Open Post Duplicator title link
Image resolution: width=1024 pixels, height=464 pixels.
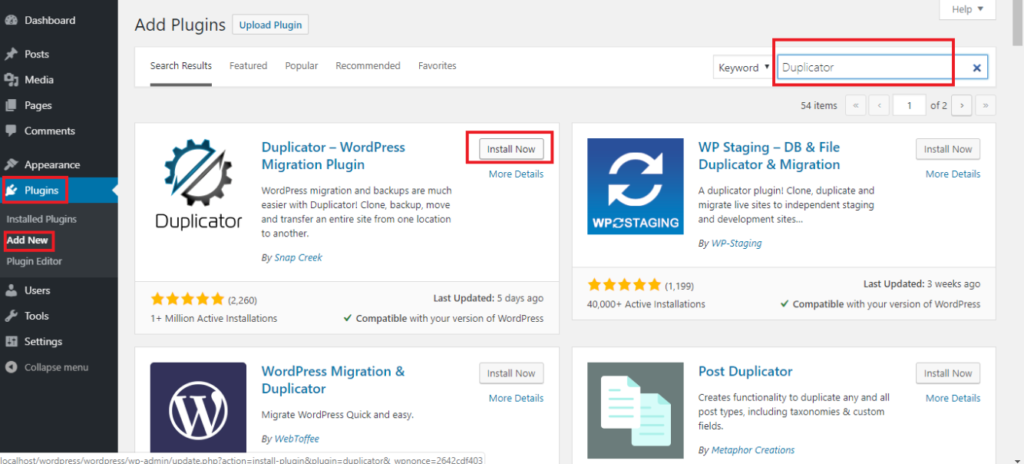tap(745, 371)
